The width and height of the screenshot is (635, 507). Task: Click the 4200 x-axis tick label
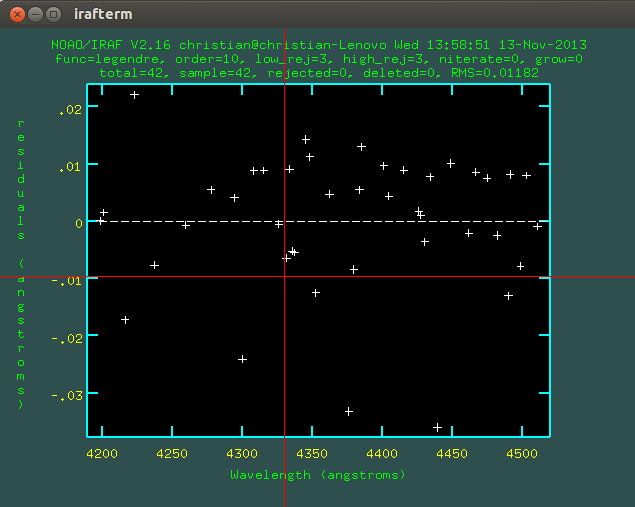pos(100,453)
